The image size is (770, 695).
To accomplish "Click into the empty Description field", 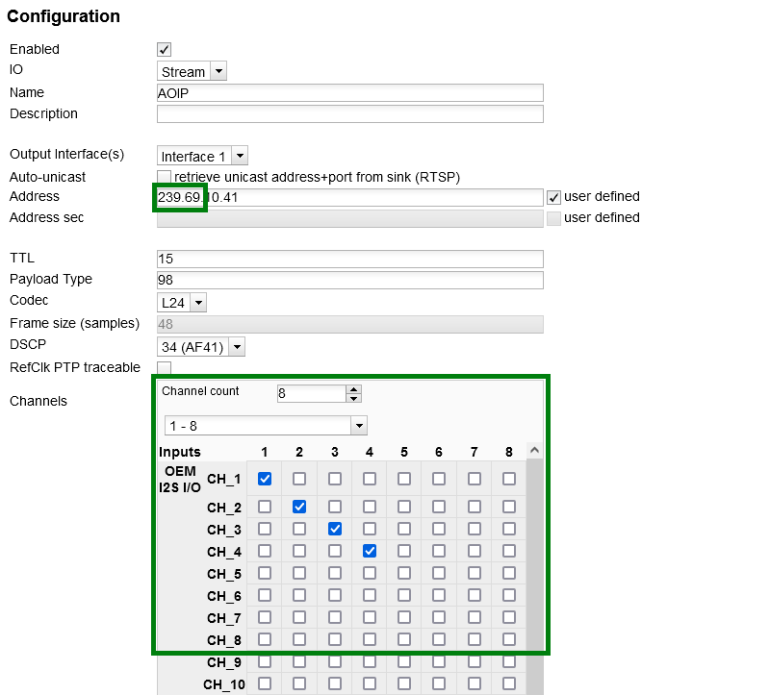I will [350, 114].
